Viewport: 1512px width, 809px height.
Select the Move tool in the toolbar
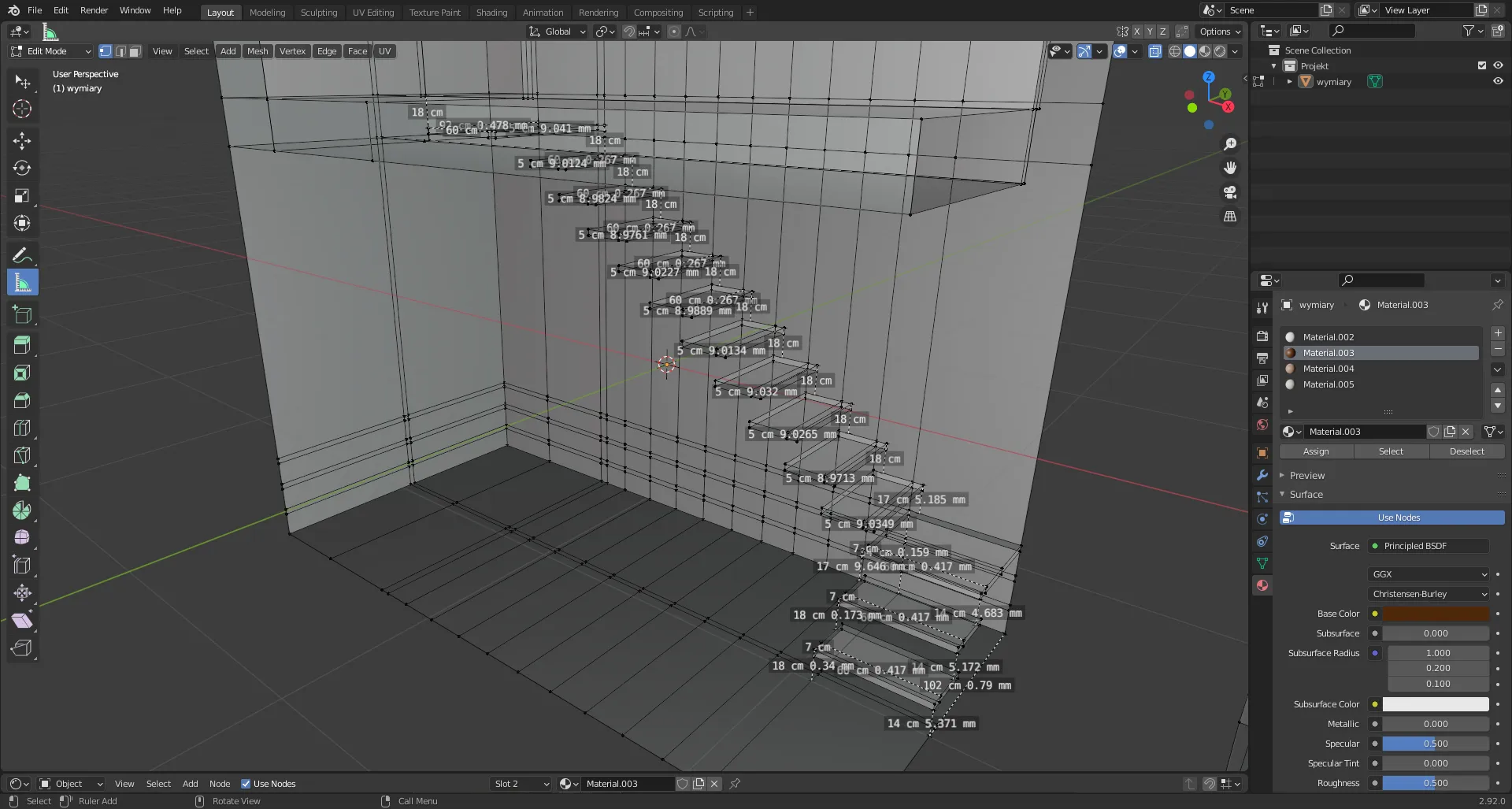click(22, 141)
